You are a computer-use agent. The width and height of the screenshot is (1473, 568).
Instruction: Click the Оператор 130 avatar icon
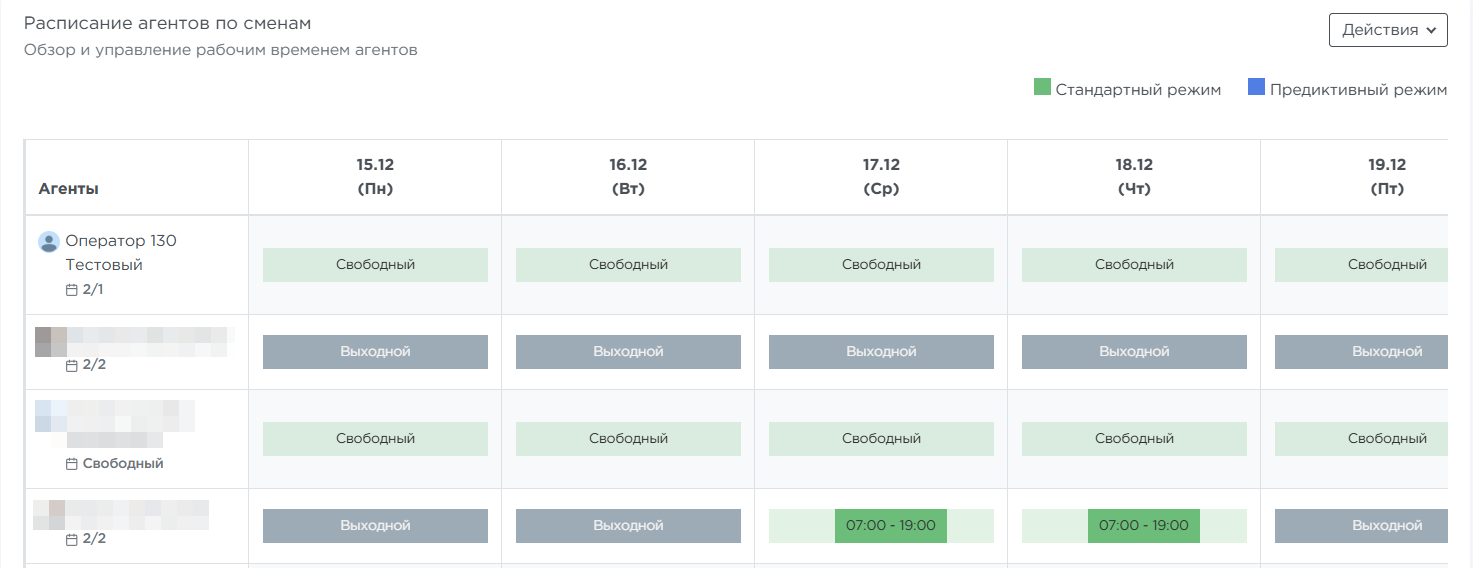click(49, 242)
